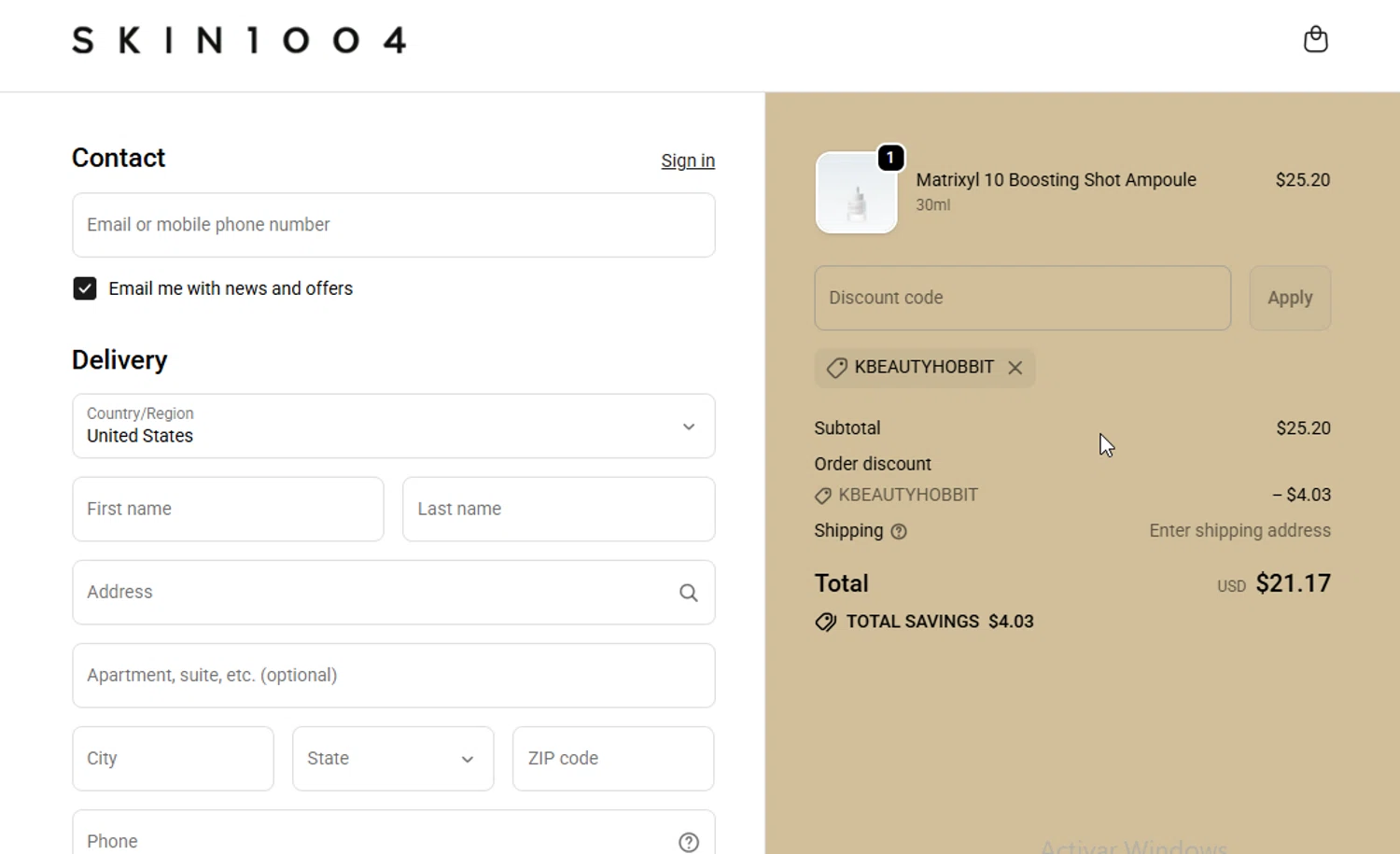Click the order discount KBEAUTYHOBBIT tag icon

pyautogui.click(x=823, y=496)
